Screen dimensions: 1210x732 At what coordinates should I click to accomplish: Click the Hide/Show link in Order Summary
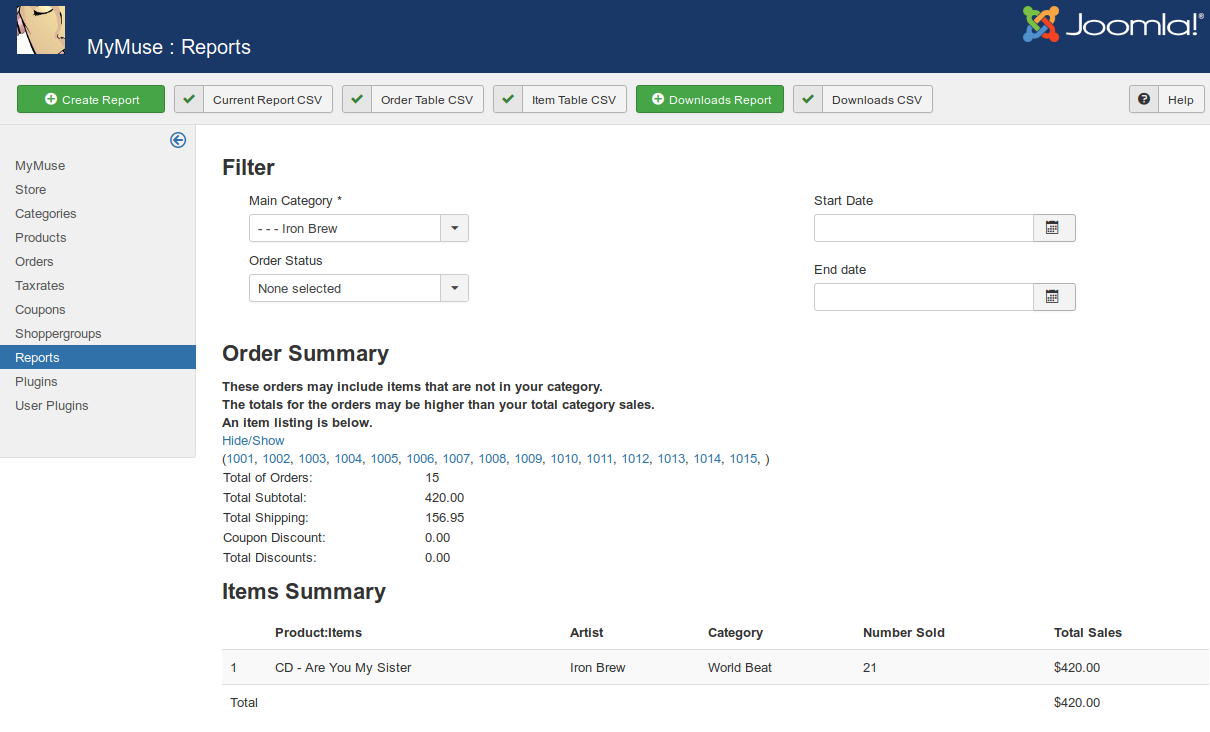253,440
